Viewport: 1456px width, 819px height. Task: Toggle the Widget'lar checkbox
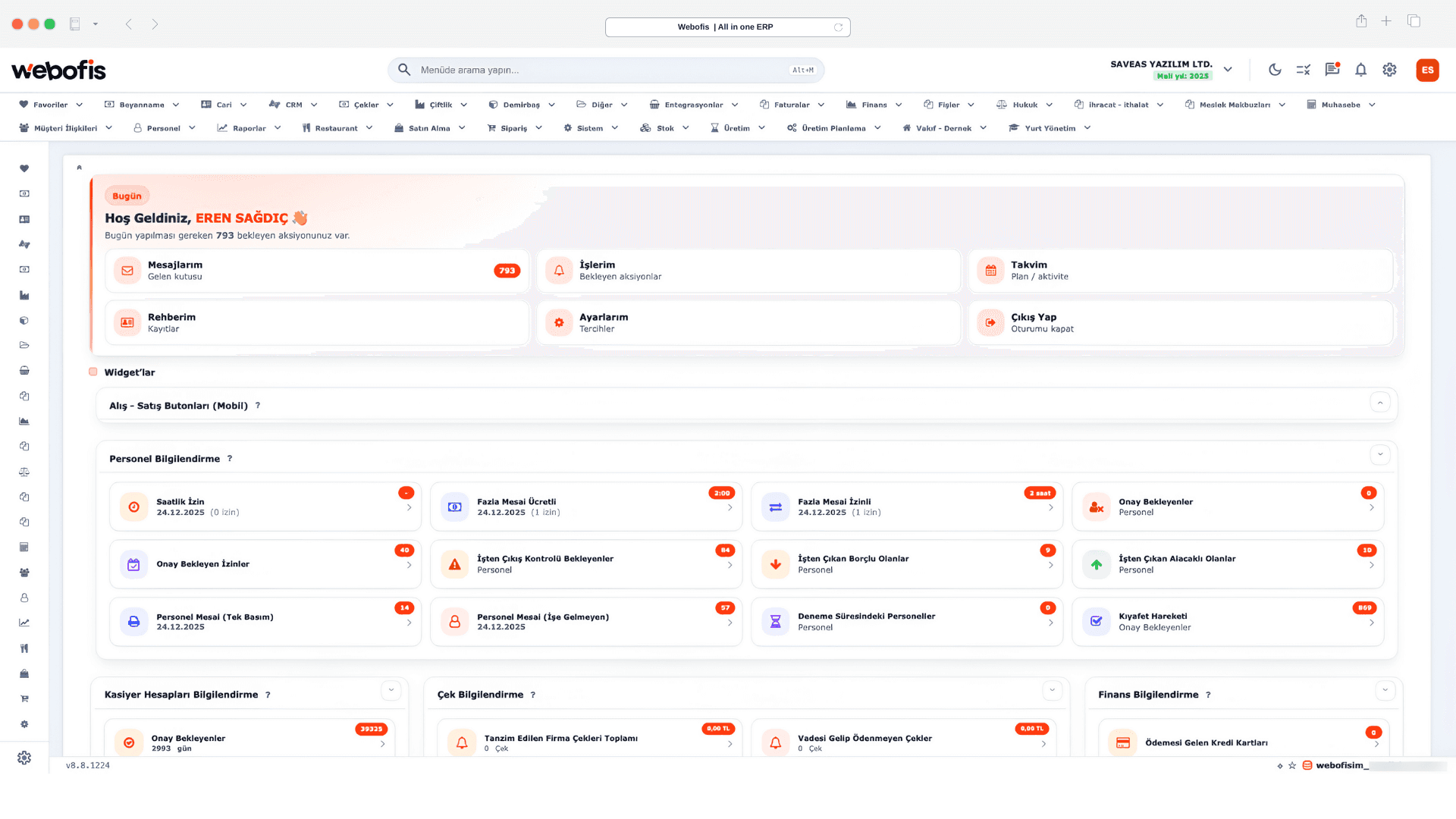93,372
